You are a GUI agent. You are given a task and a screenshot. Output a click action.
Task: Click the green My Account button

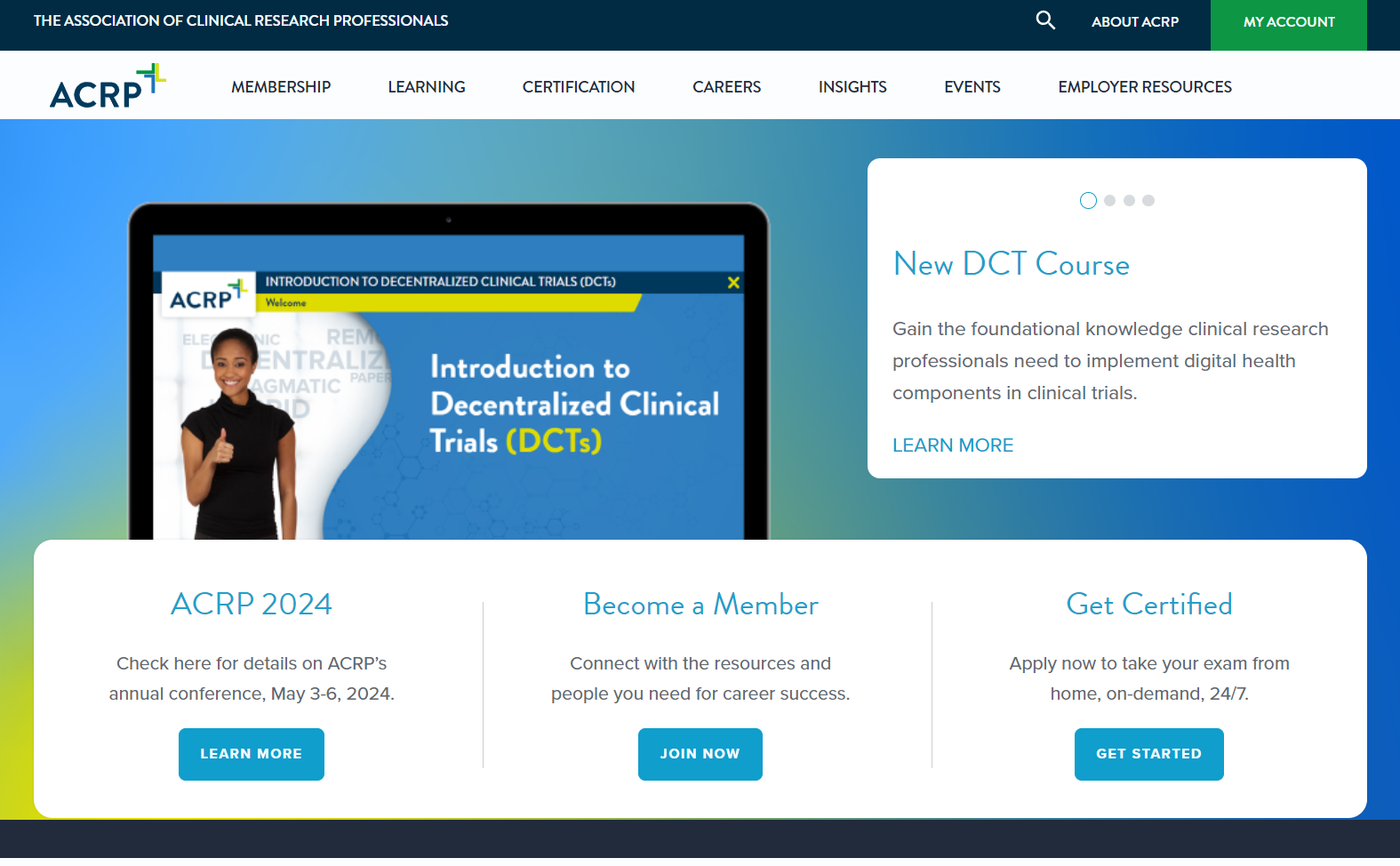(1289, 25)
